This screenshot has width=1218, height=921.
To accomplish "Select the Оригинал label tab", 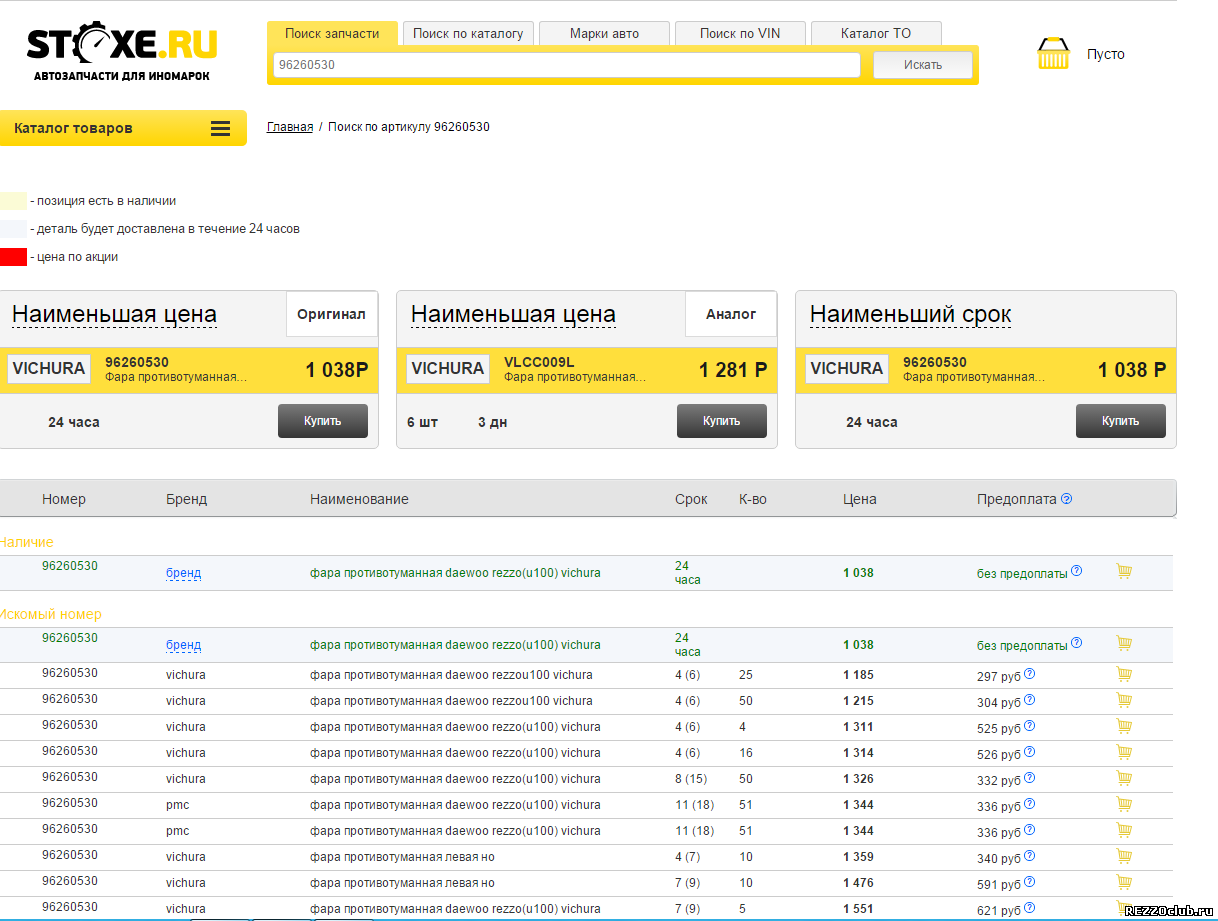I will pyautogui.click(x=332, y=314).
